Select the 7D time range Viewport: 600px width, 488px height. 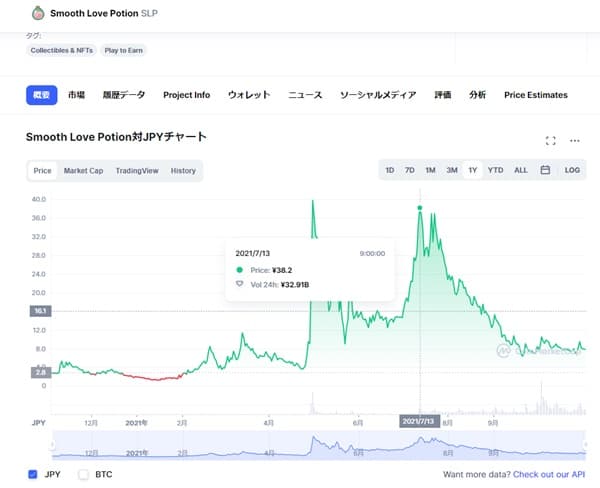coord(410,171)
